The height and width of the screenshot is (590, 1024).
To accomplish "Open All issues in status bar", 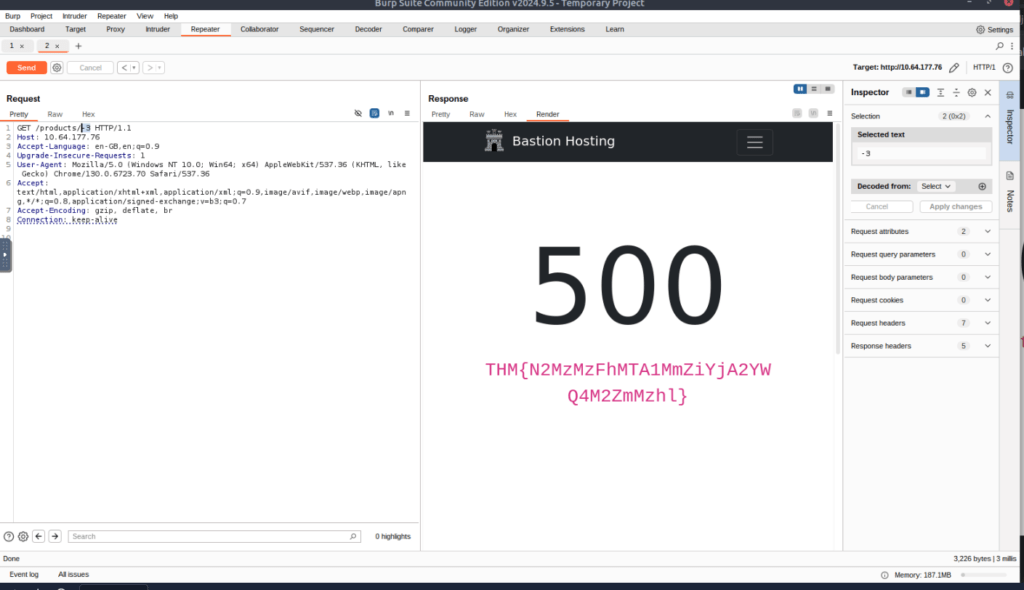I will [x=73, y=574].
